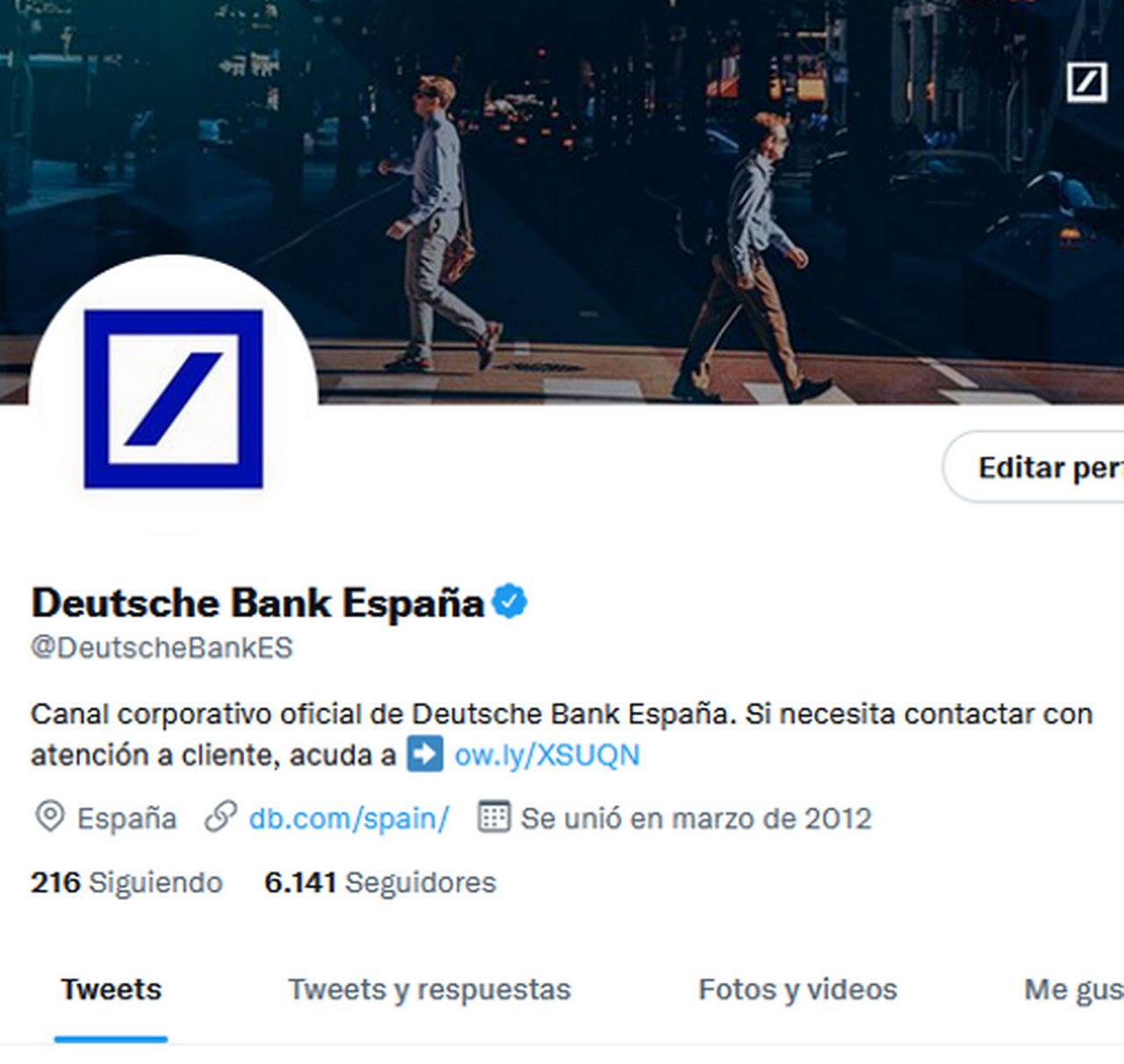This screenshot has height=1064, width=1124.
Task: Click the Se unió en marzo de 2012 text
Action: [x=695, y=818]
